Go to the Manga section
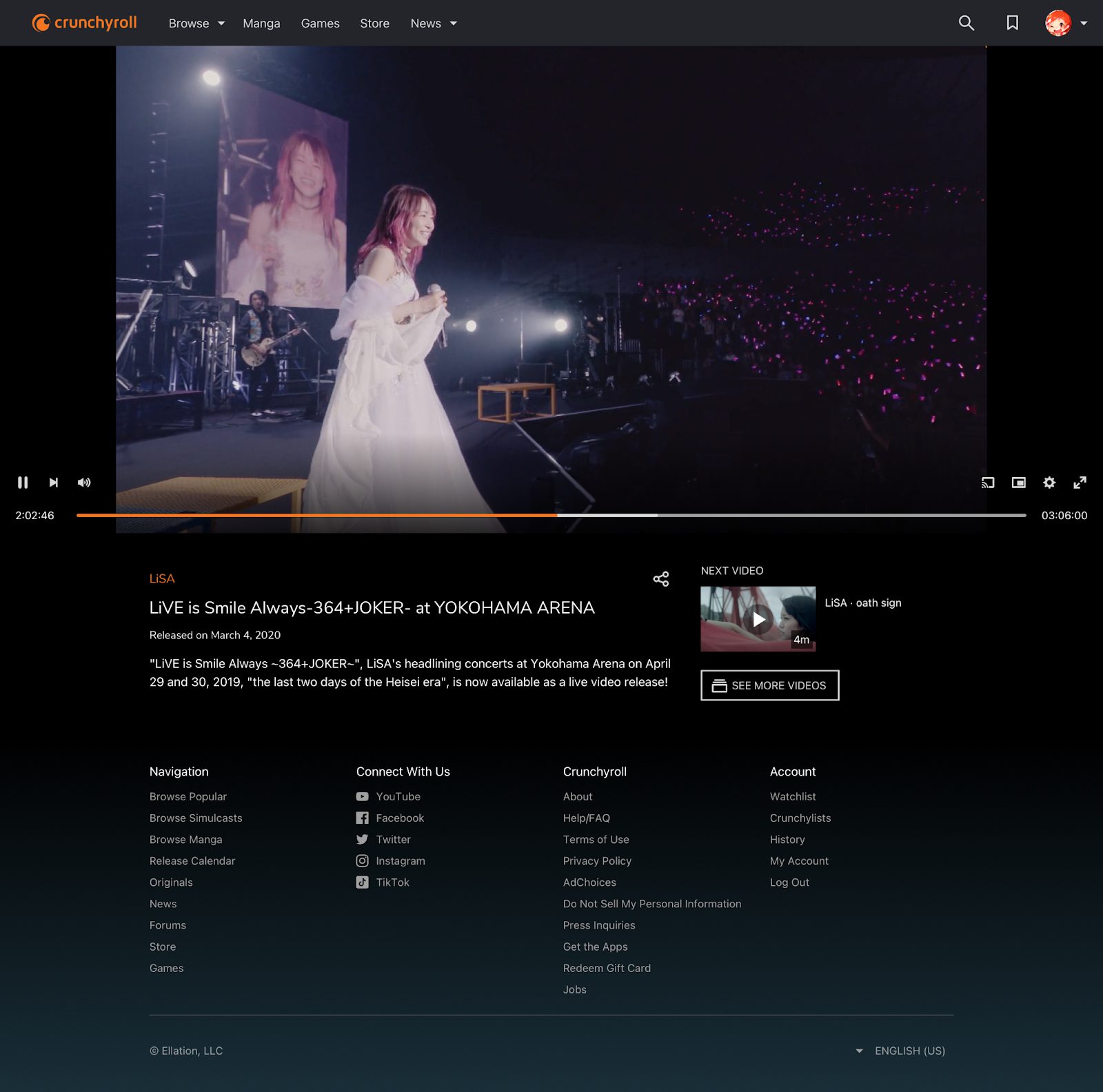 click(x=261, y=23)
